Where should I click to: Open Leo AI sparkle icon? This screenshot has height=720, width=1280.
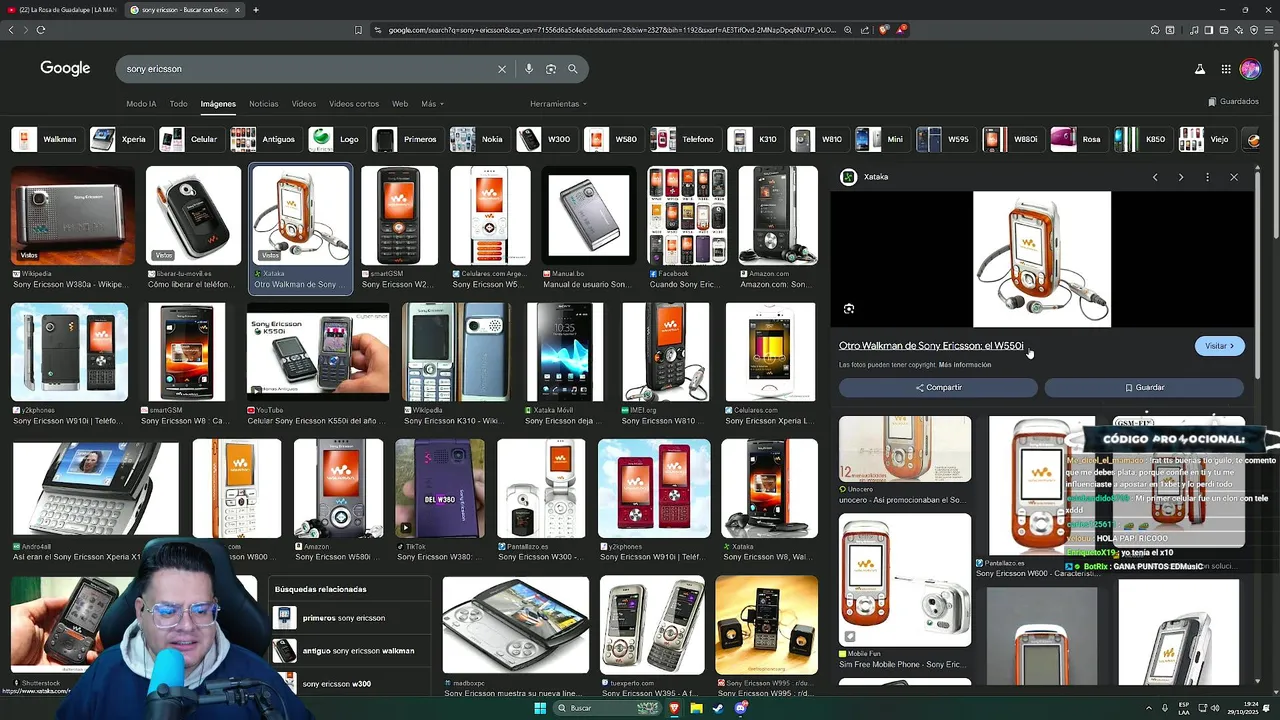click(x=1238, y=30)
